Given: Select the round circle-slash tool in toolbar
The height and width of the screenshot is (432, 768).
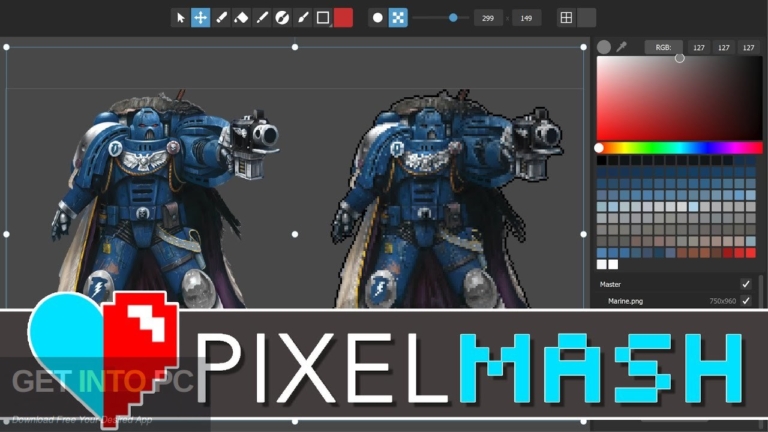Looking at the screenshot, I should [x=282, y=18].
